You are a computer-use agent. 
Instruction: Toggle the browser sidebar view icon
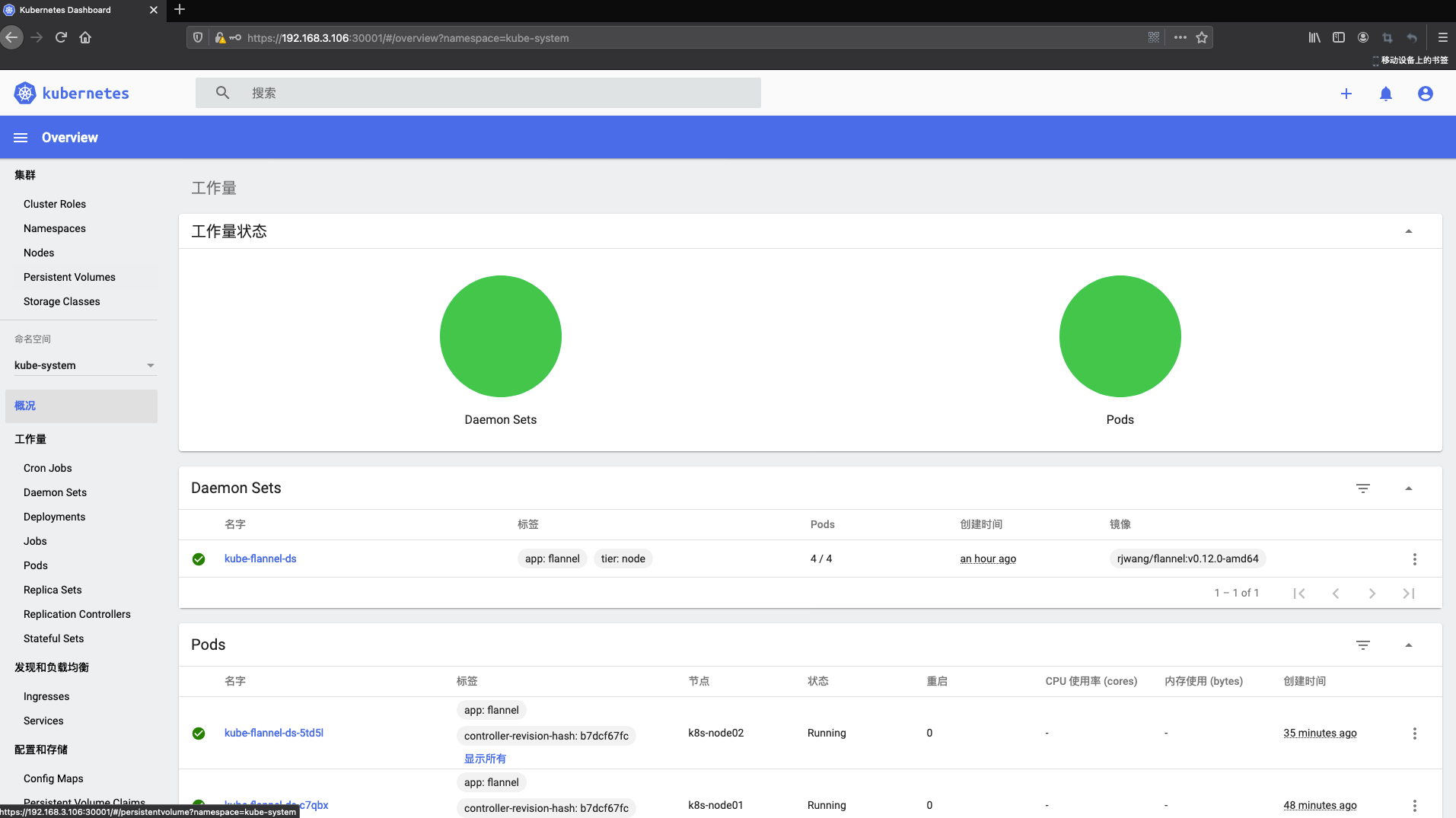[1339, 37]
